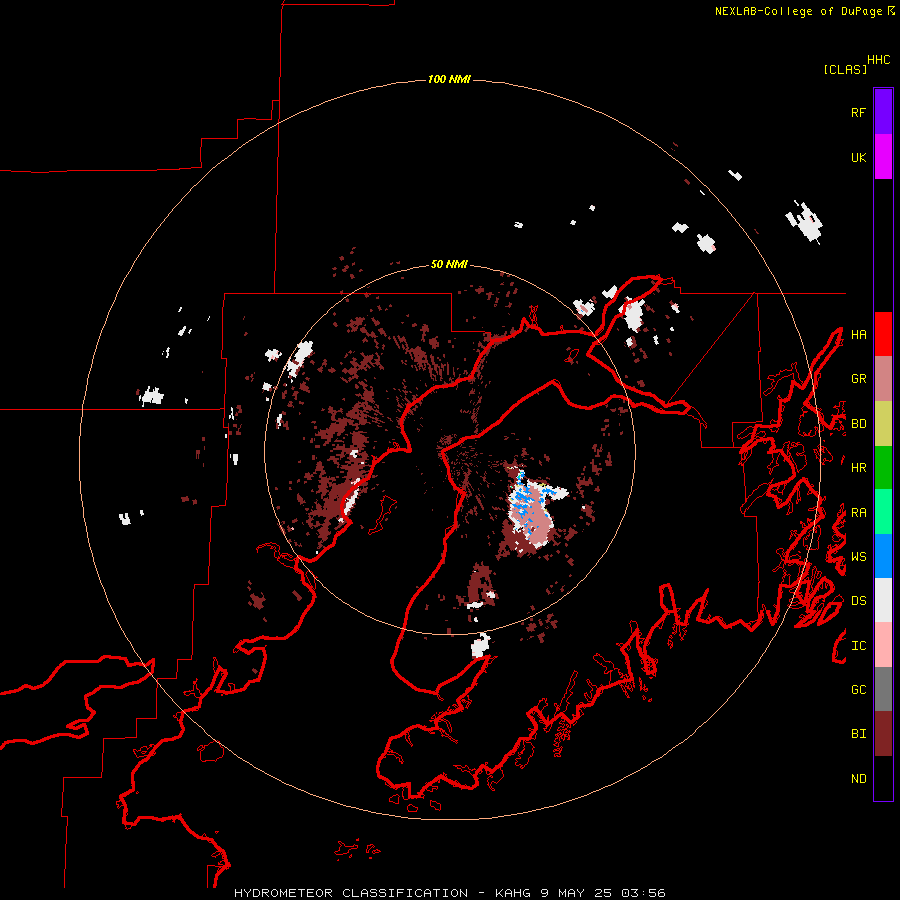
Task: Click the [CLAS] legend title
Action: (x=845, y=69)
